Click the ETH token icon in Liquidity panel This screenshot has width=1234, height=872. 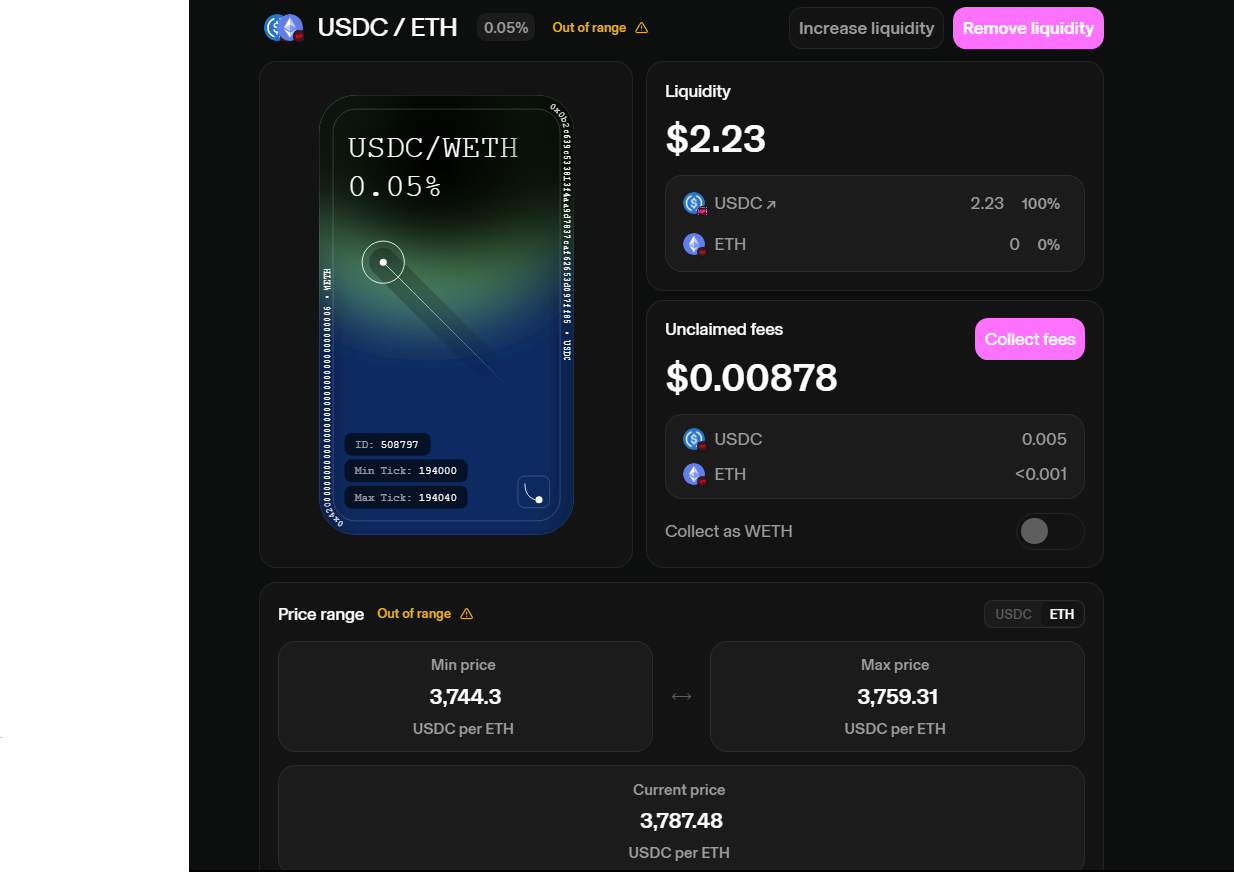693,244
